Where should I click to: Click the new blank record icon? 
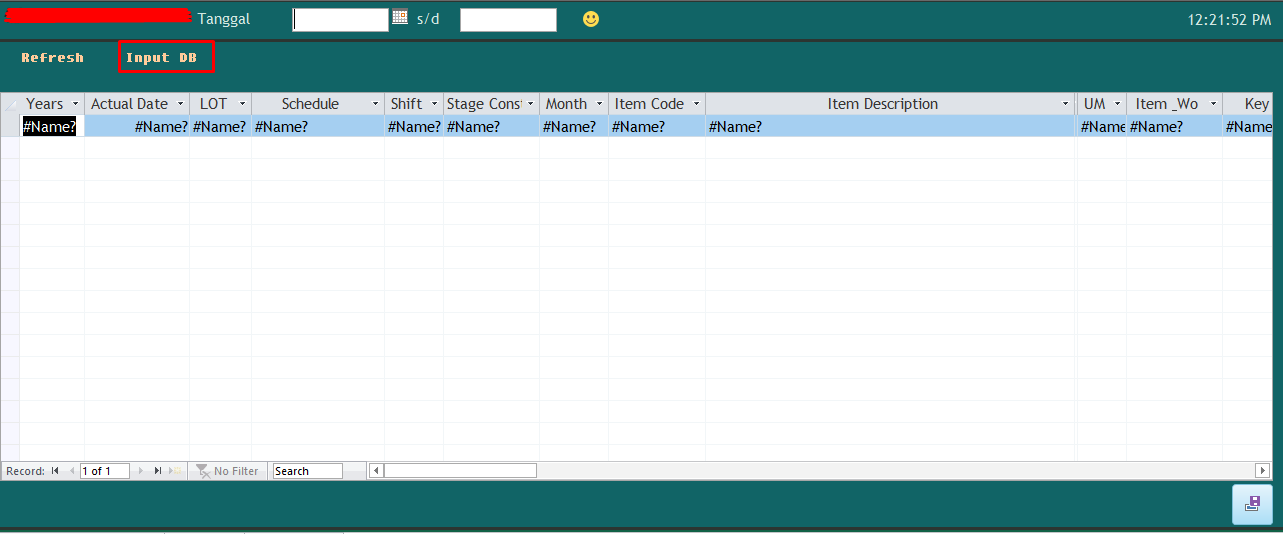click(176, 471)
